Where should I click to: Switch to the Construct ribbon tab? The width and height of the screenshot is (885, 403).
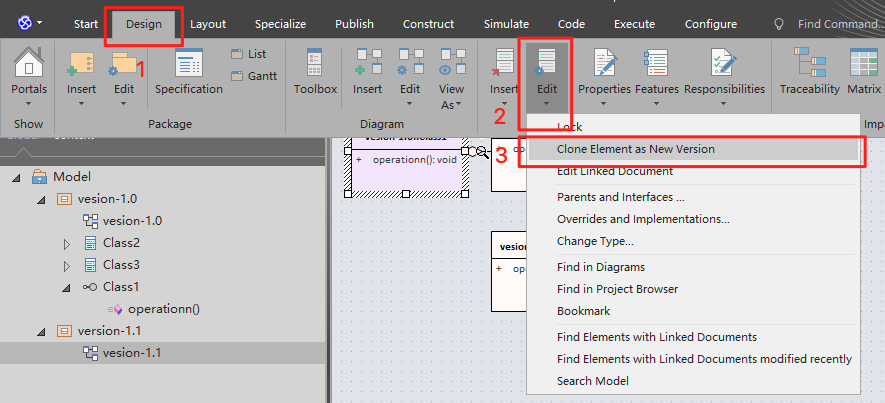428,24
